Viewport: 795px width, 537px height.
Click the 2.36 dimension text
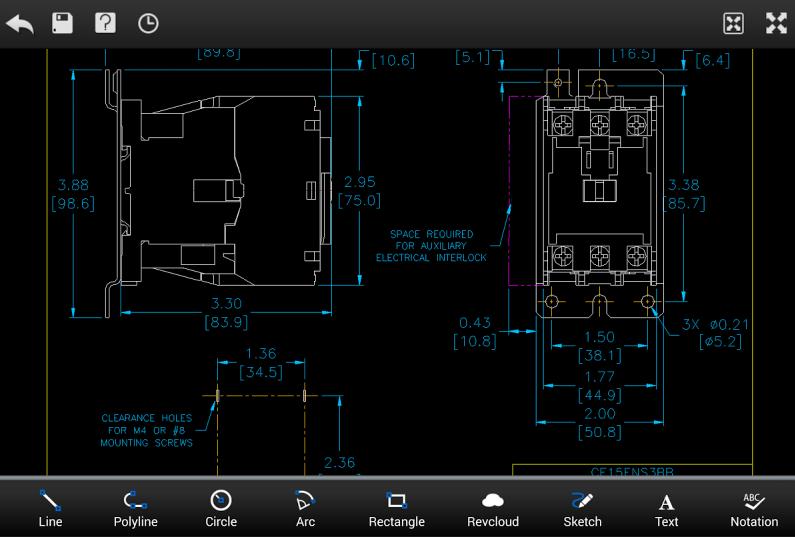click(x=339, y=462)
